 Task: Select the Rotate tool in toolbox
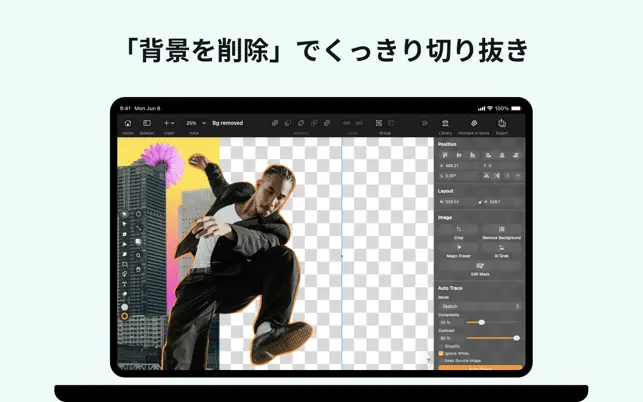click(139, 214)
